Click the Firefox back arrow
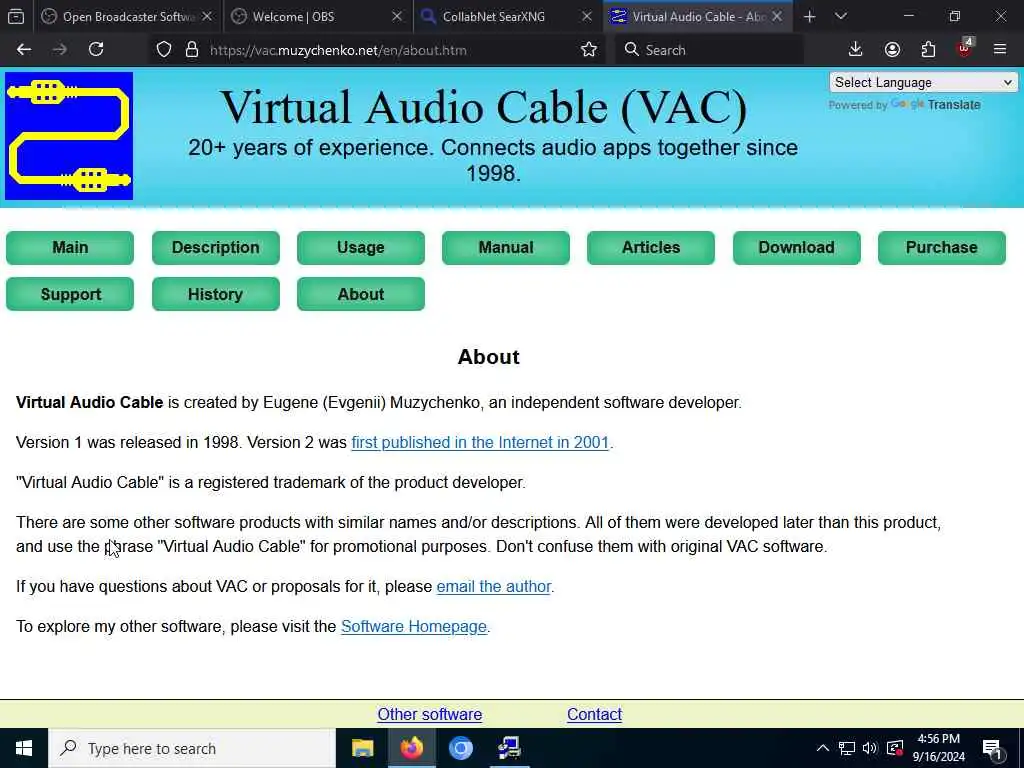 click(24, 50)
